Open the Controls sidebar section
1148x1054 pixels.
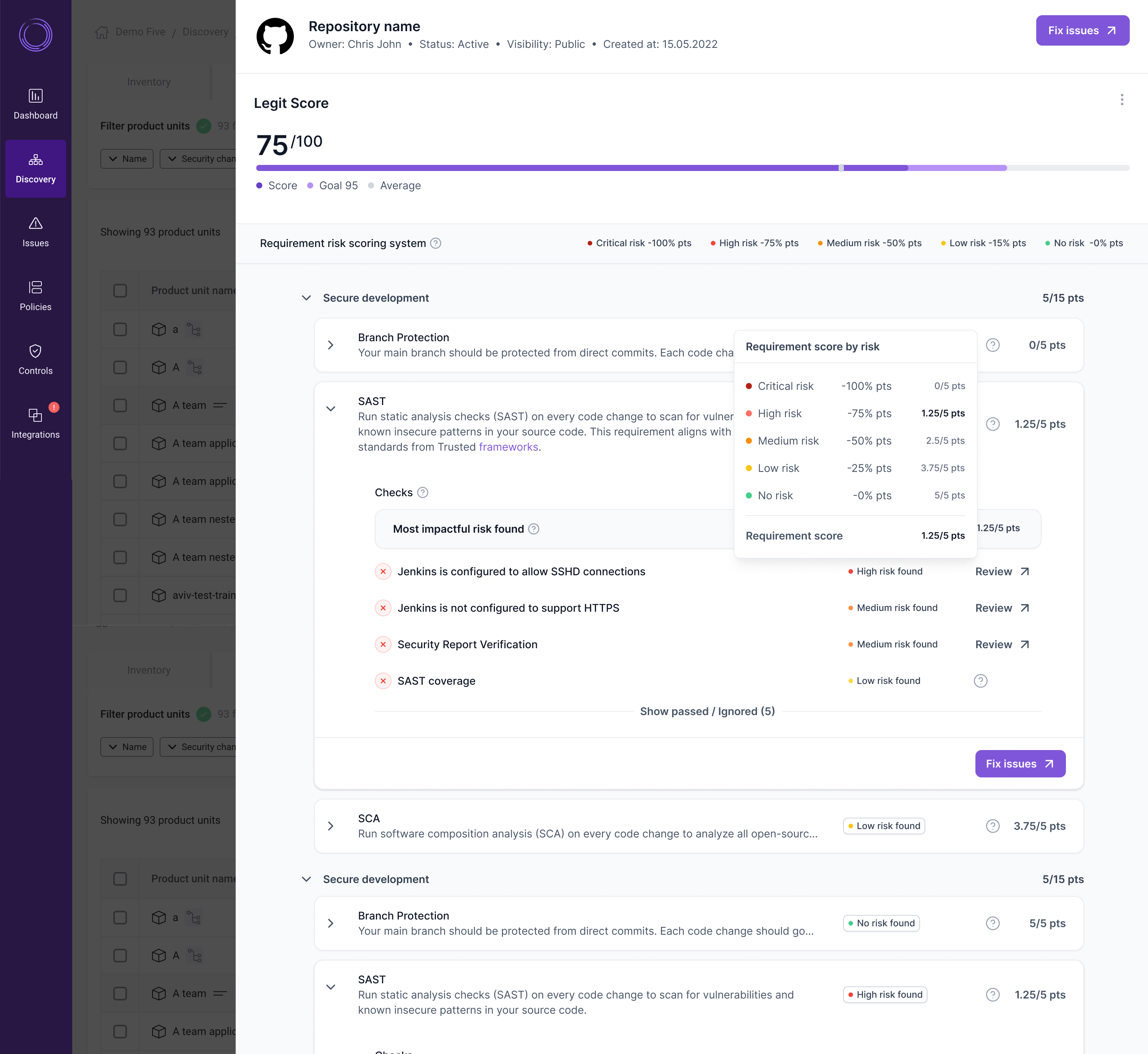click(x=35, y=360)
